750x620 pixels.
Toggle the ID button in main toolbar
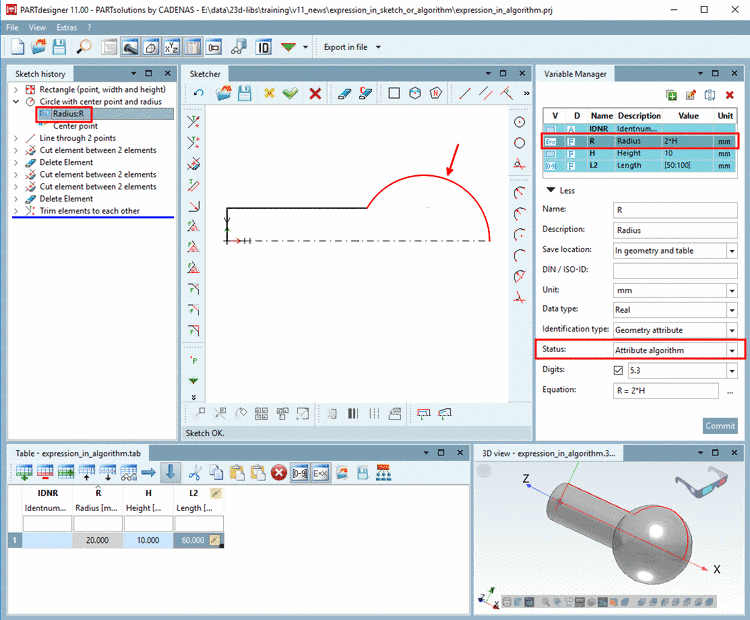point(264,47)
